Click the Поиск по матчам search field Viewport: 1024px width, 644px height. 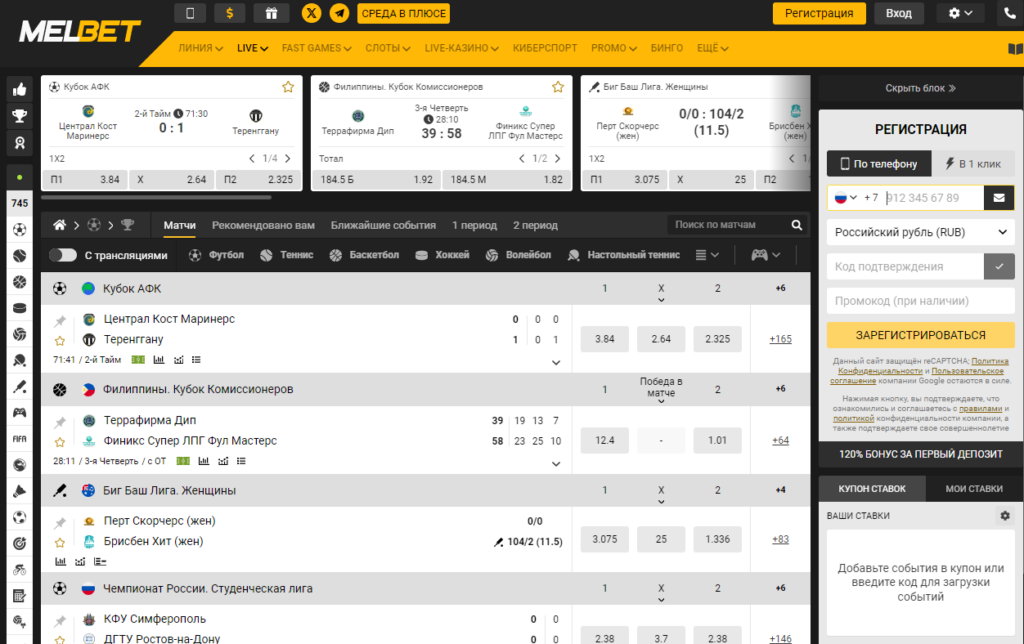click(x=728, y=225)
